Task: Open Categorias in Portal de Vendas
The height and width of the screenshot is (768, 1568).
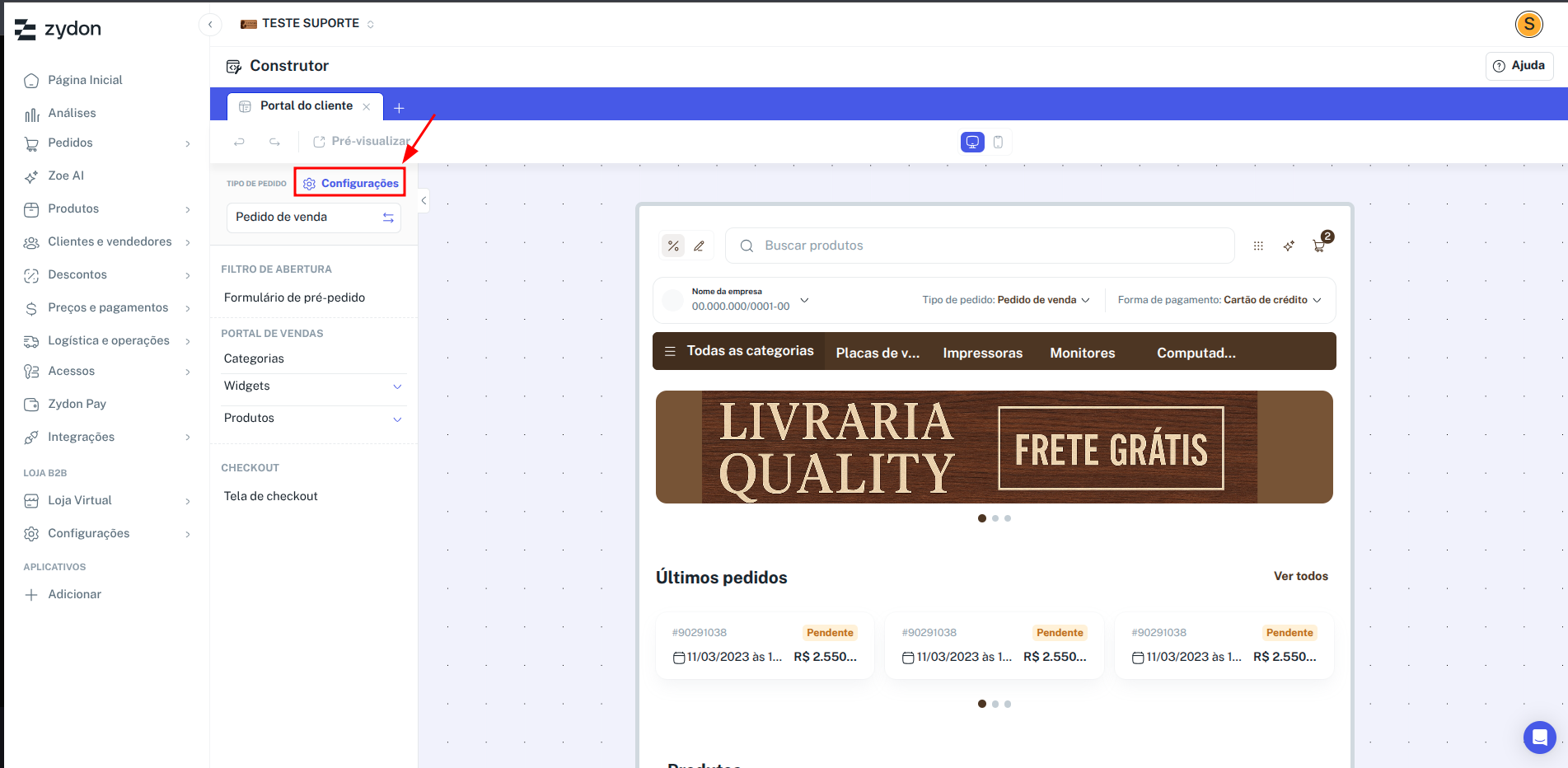Action: pos(254,358)
